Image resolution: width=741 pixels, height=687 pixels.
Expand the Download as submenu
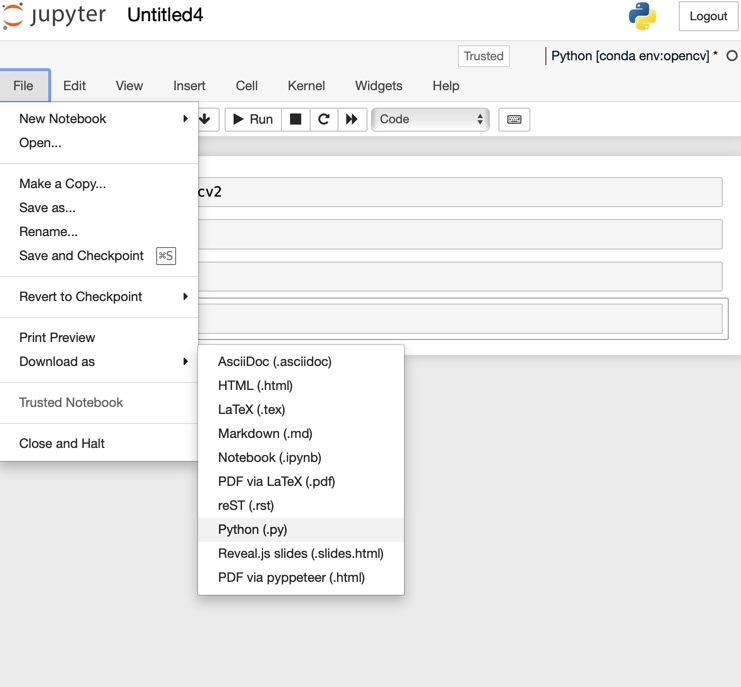(x=99, y=362)
